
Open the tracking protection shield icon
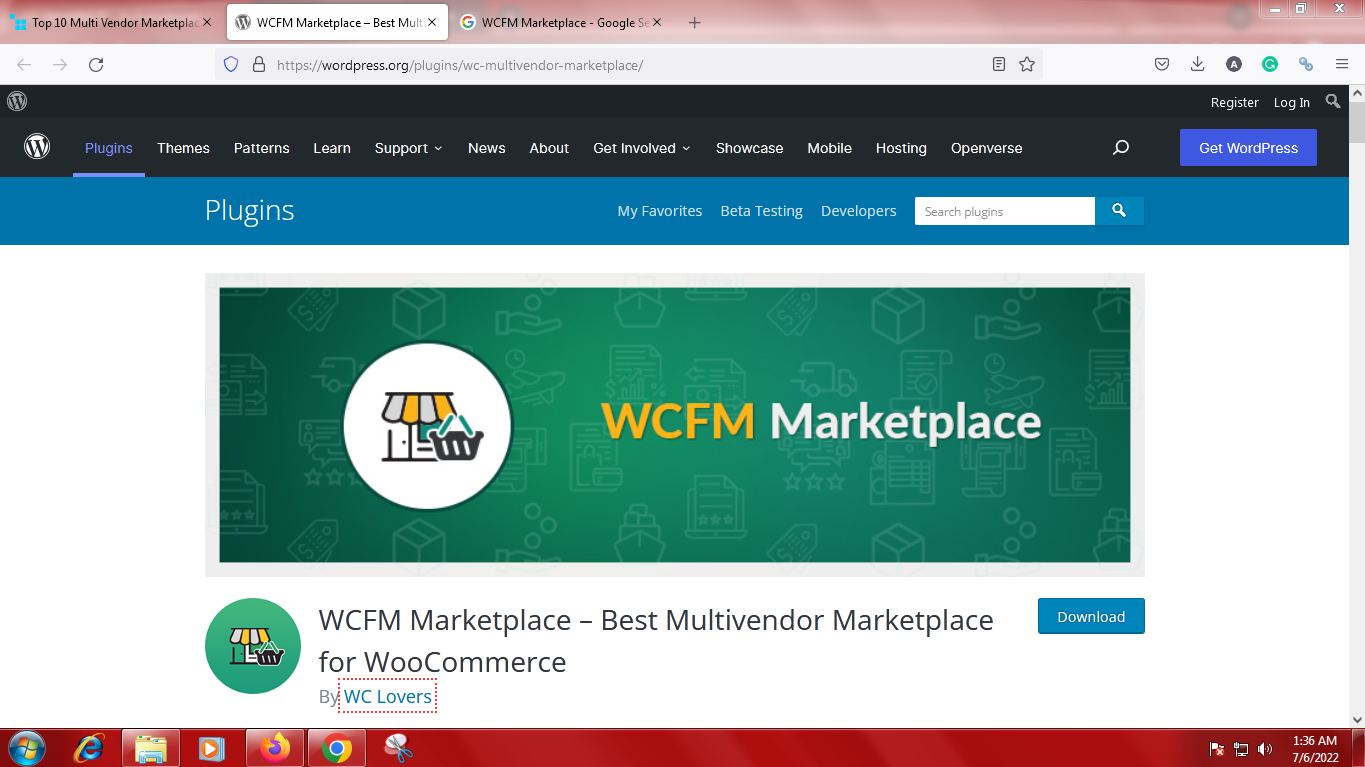click(x=231, y=64)
